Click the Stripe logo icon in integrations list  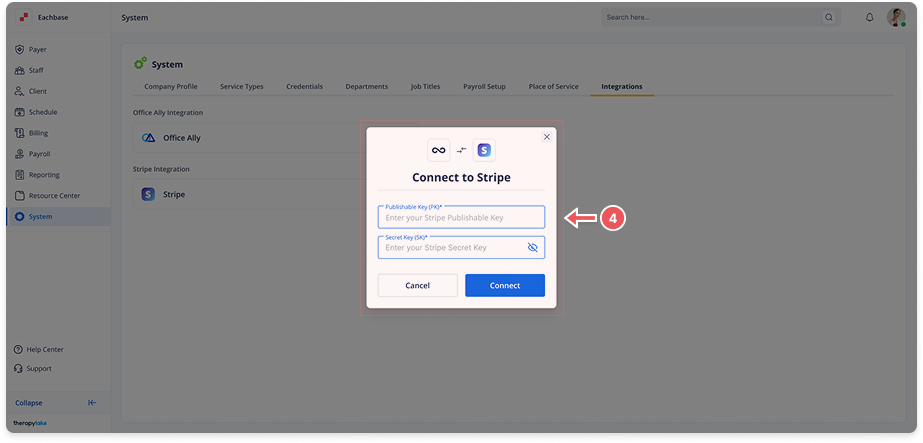coord(148,194)
